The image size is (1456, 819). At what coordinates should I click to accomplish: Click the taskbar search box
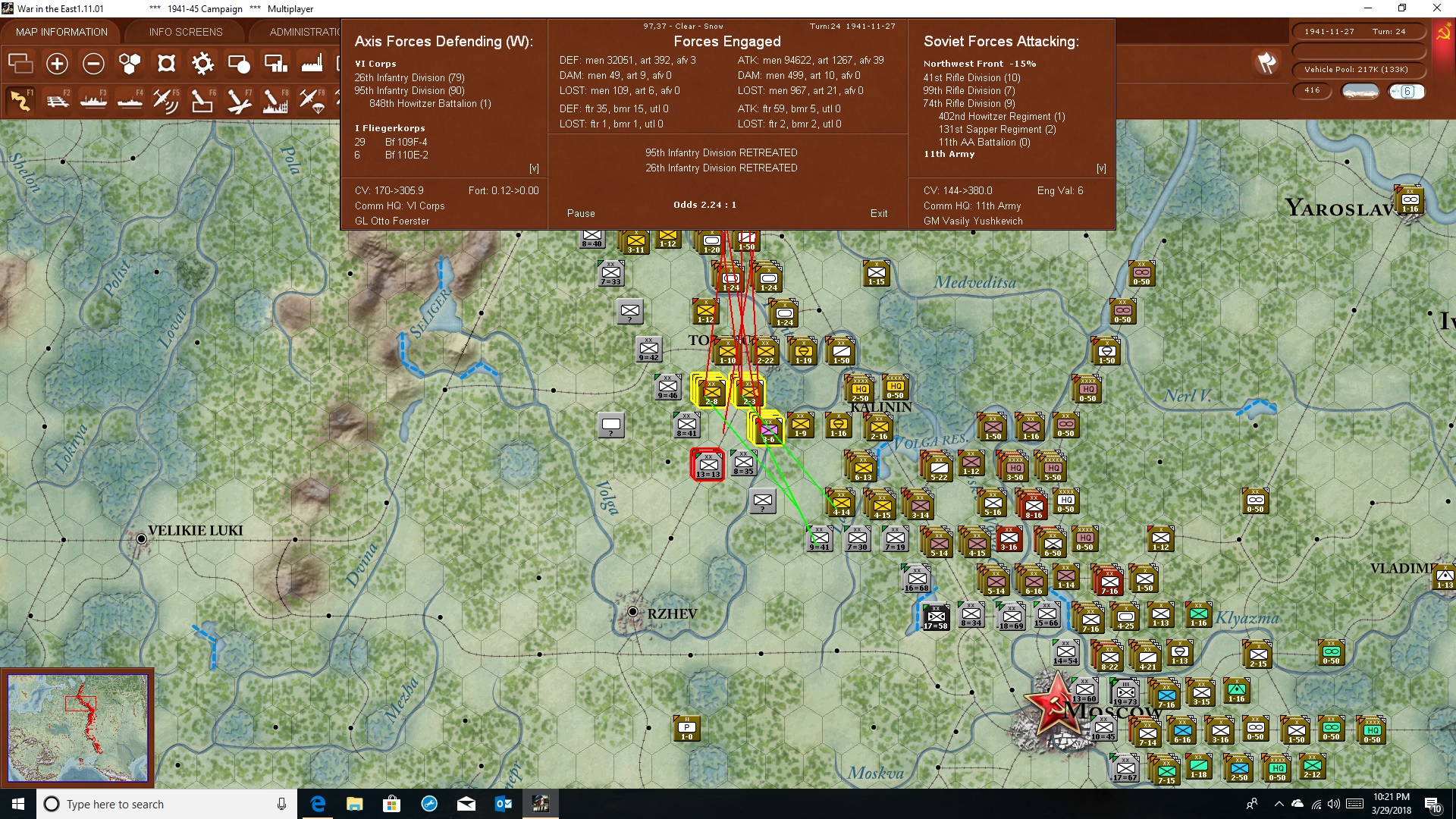(167, 804)
